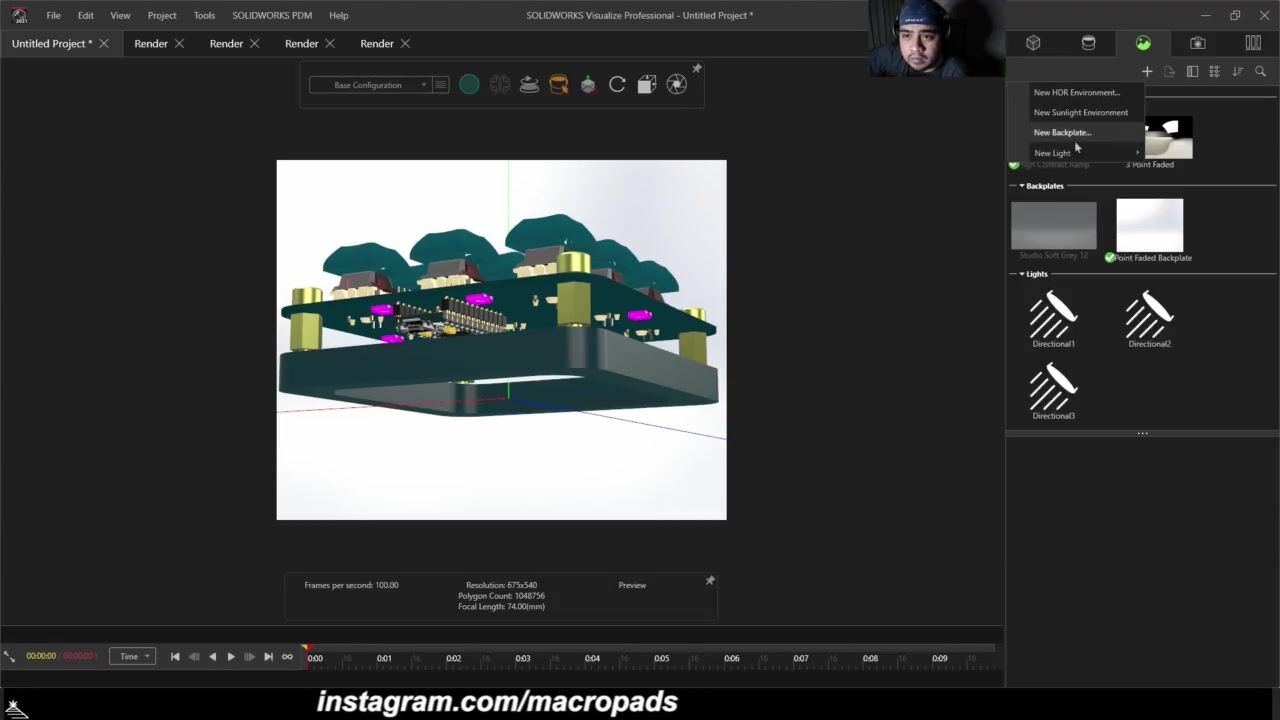Open the Cameras tab icon
This screenshot has width=1280, height=720.
tap(1197, 43)
